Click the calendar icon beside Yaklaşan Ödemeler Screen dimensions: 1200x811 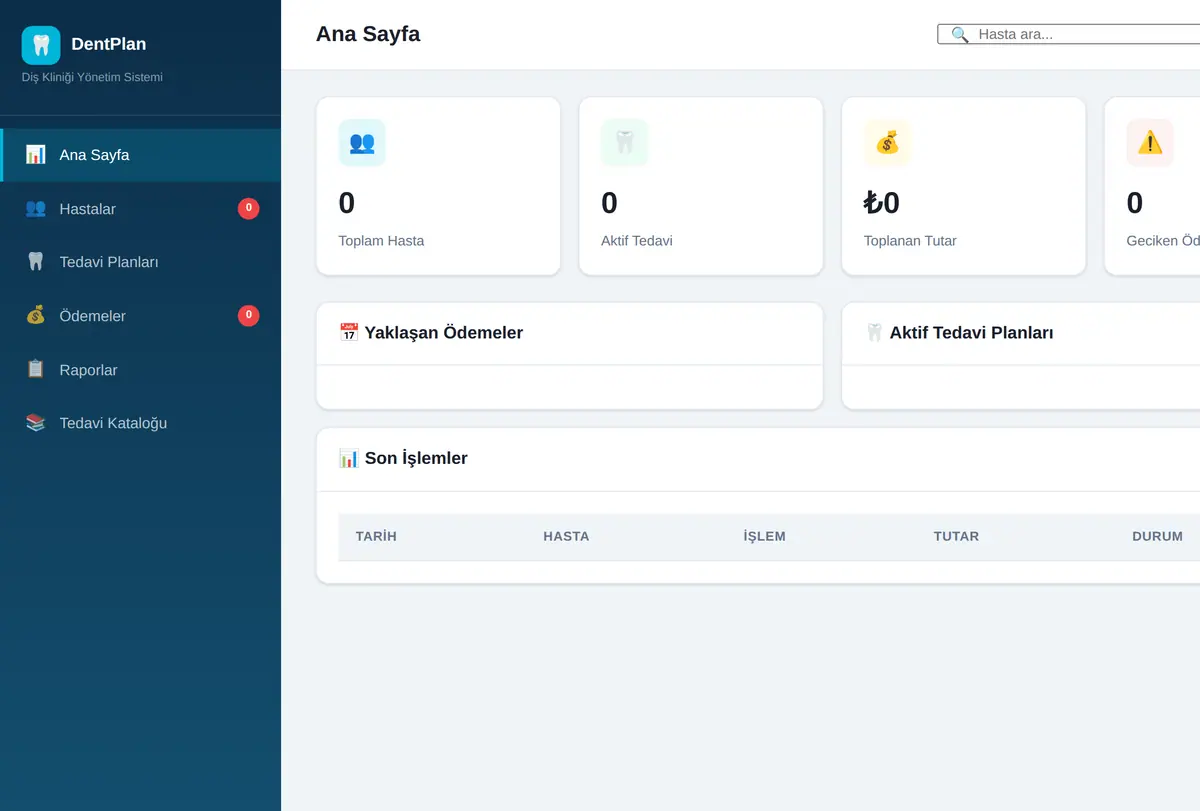pos(349,333)
